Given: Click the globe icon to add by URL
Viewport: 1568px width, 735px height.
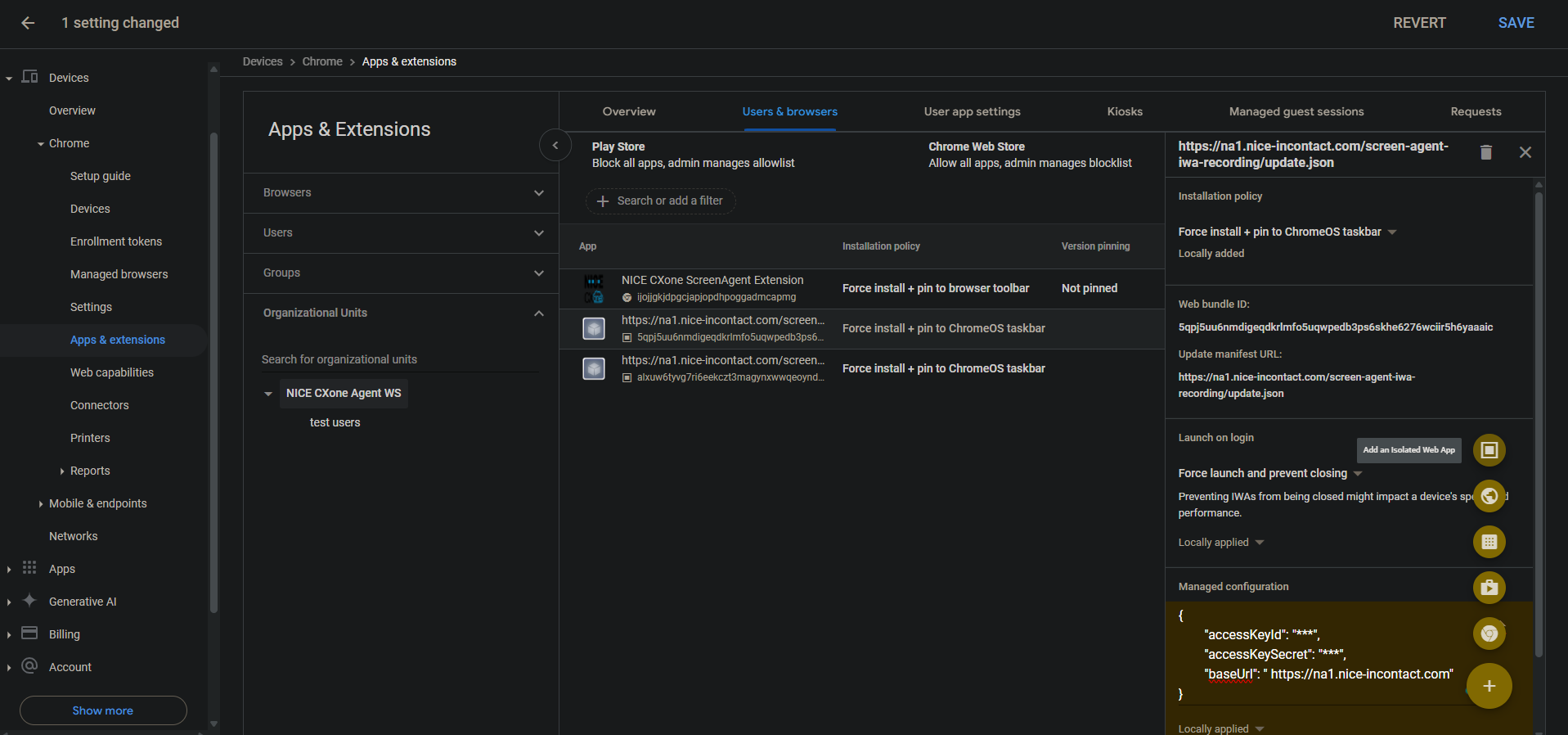Looking at the screenshot, I should pyautogui.click(x=1489, y=496).
